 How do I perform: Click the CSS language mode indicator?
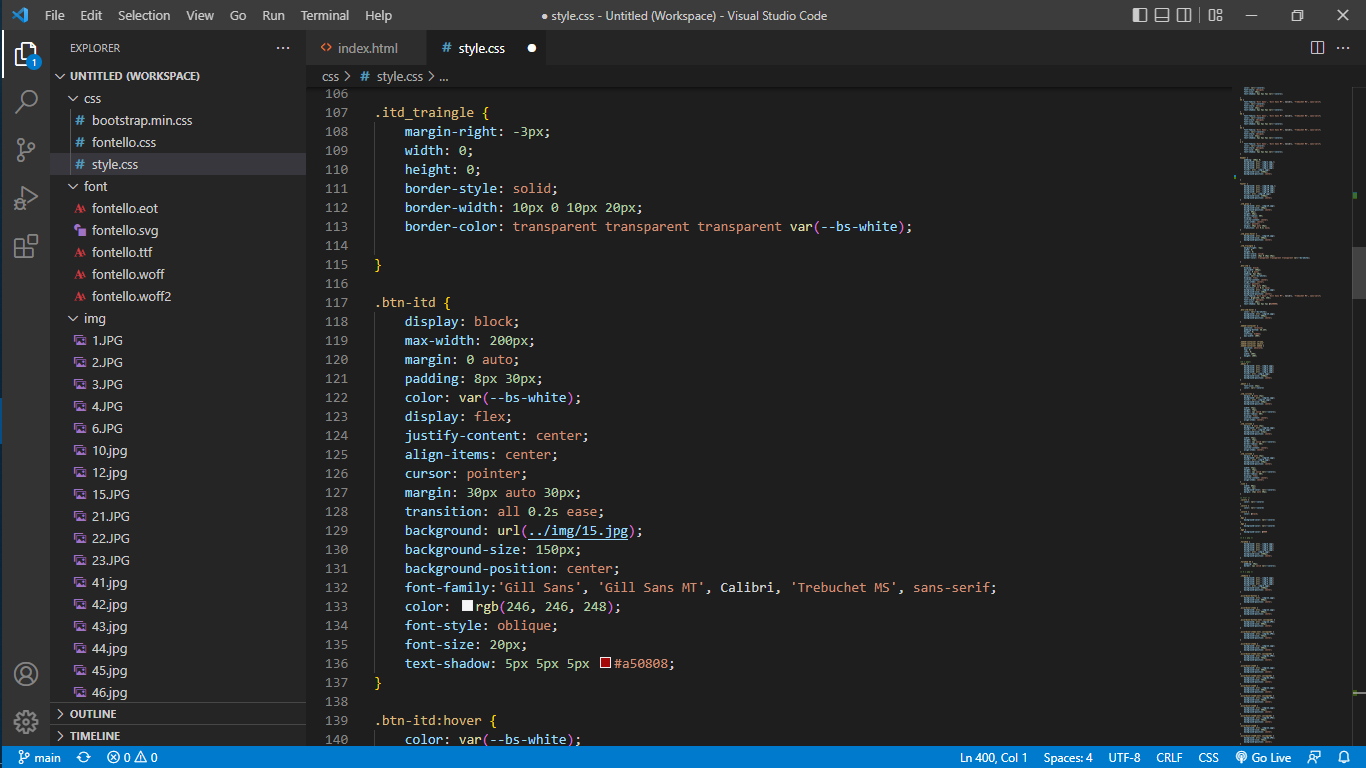pos(1208,757)
